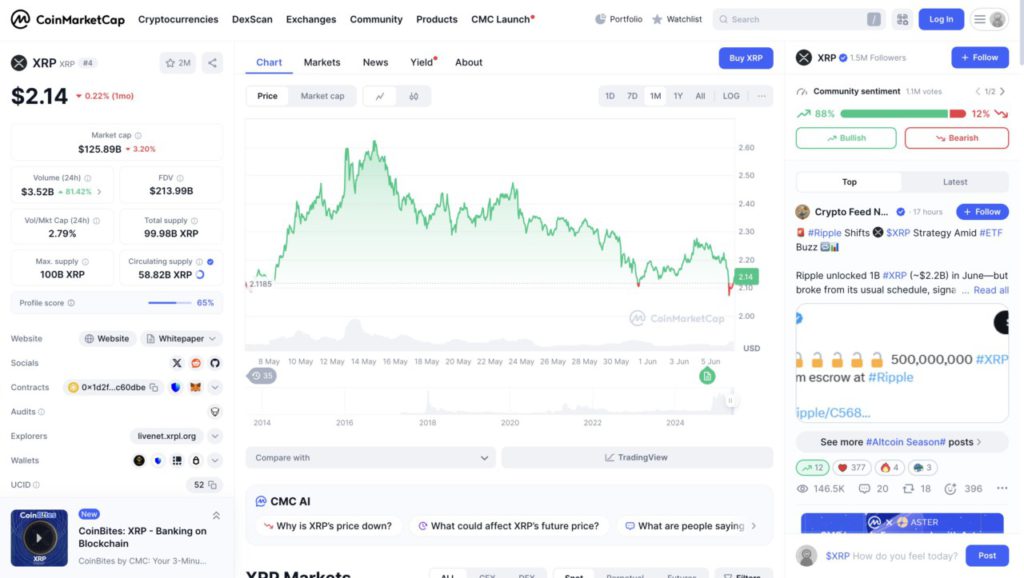
Task: Expand the Whitepaper dropdown
Action: coord(181,338)
